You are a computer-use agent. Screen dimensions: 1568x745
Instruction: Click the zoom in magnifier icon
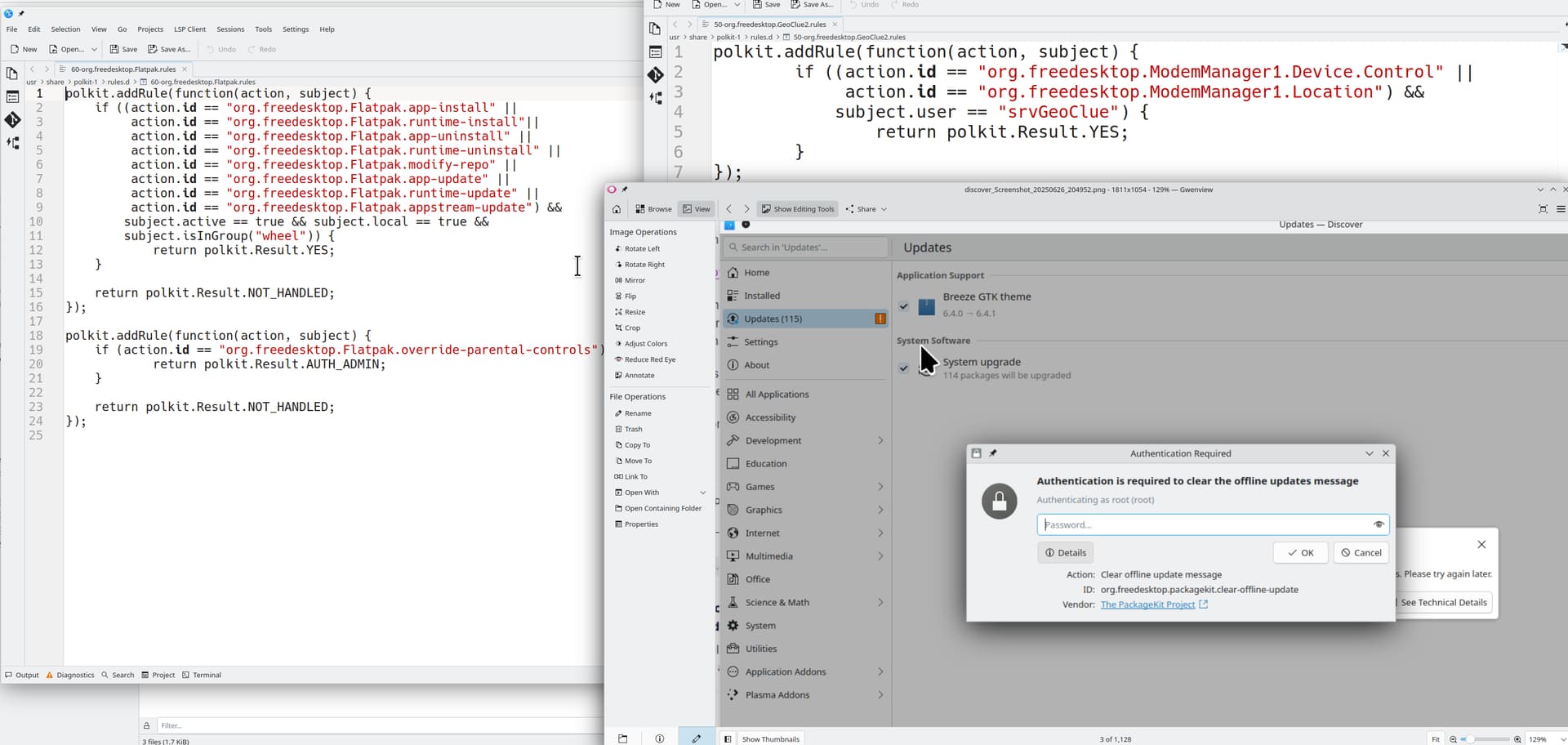[x=1517, y=739]
